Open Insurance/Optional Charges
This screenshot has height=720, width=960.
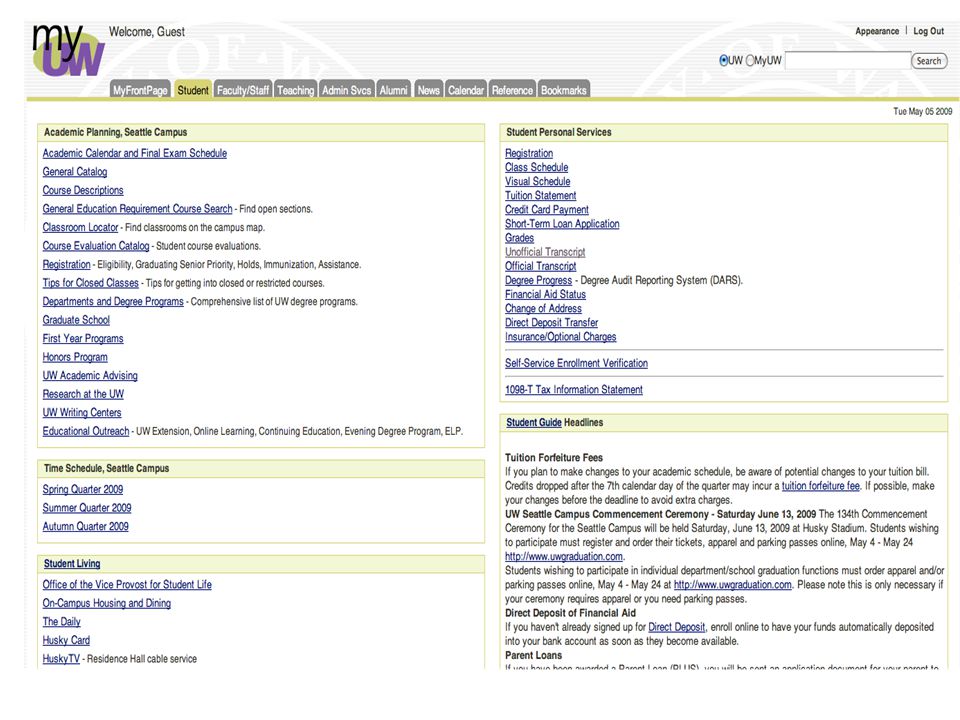click(x=560, y=337)
